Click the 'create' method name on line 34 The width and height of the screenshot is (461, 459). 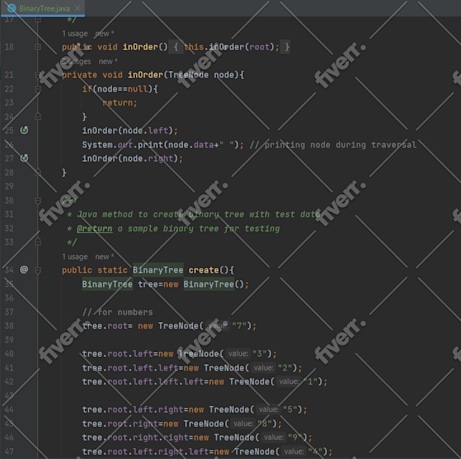(x=204, y=270)
